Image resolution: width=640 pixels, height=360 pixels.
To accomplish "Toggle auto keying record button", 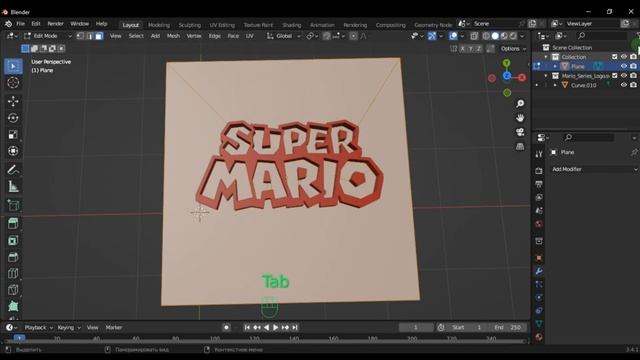I will click(226, 327).
